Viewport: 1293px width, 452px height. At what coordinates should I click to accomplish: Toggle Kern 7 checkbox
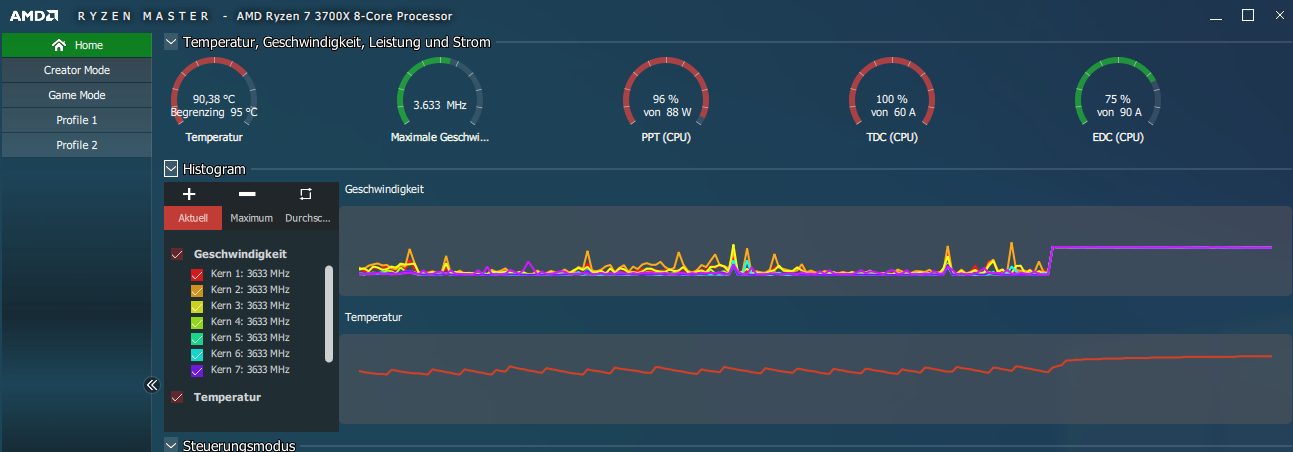pyautogui.click(x=197, y=370)
